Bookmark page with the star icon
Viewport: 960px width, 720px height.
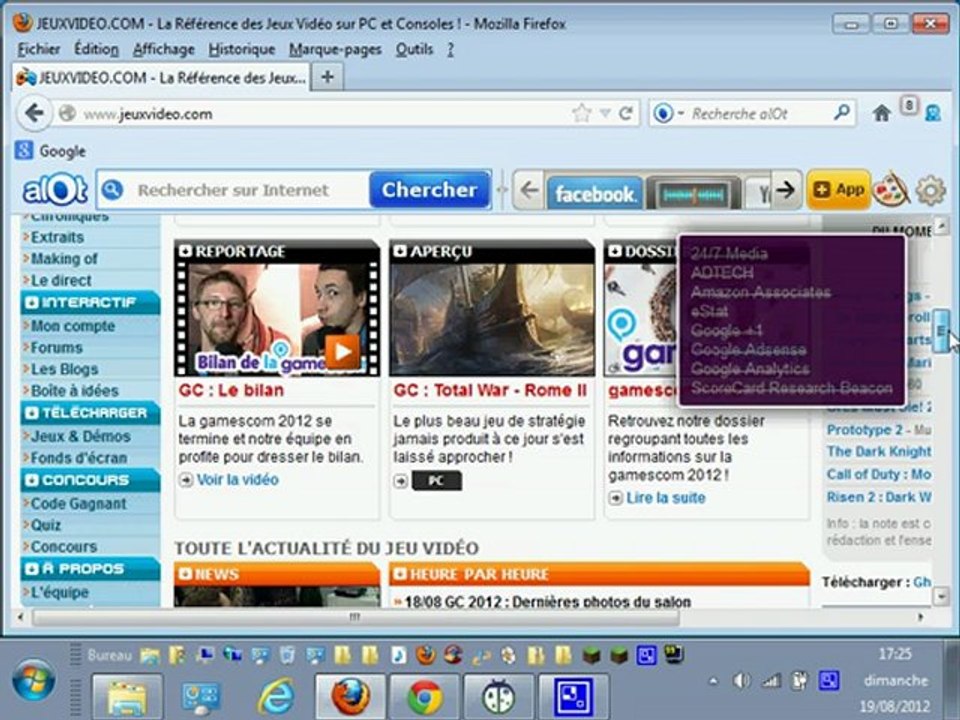[581, 113]
